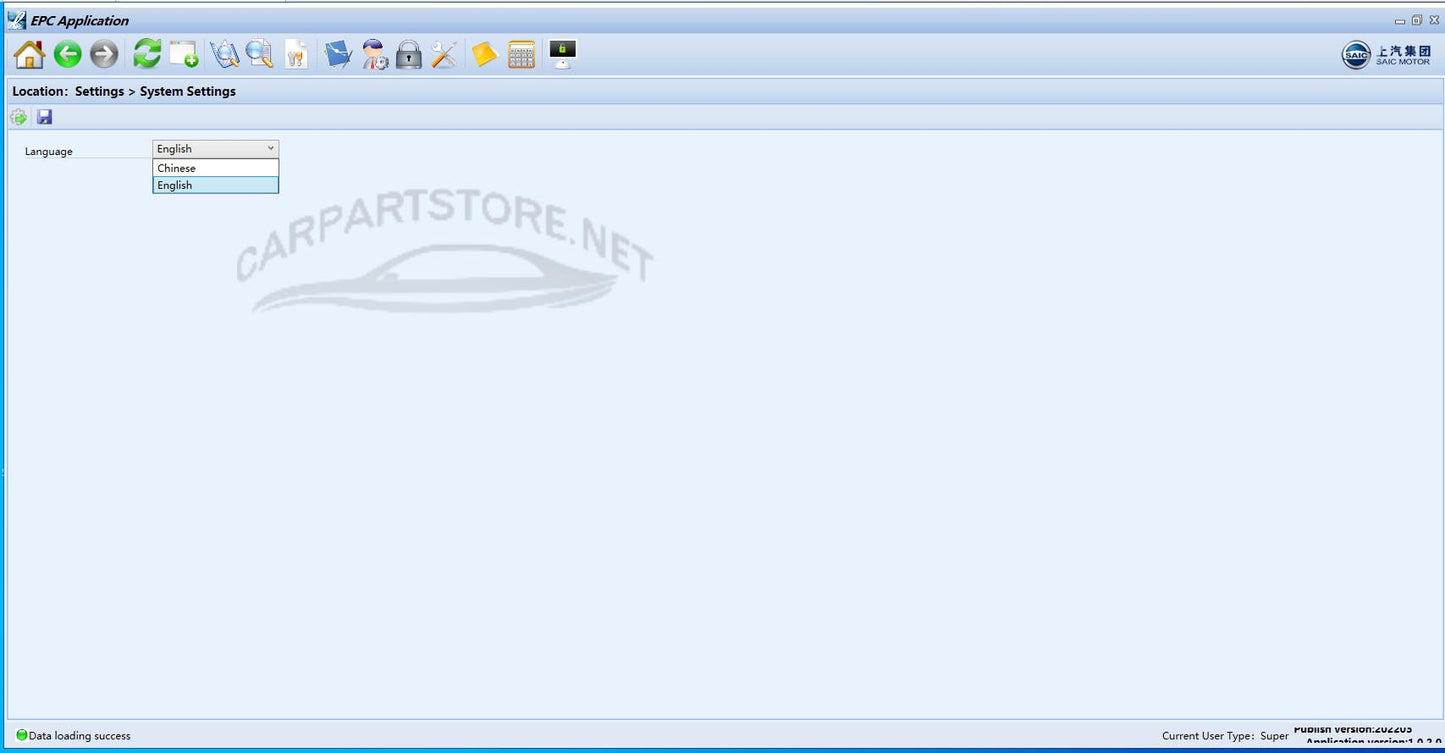Click the padlock icon
This screenshot has height=753, width=1445.
[x=408, y=54]
